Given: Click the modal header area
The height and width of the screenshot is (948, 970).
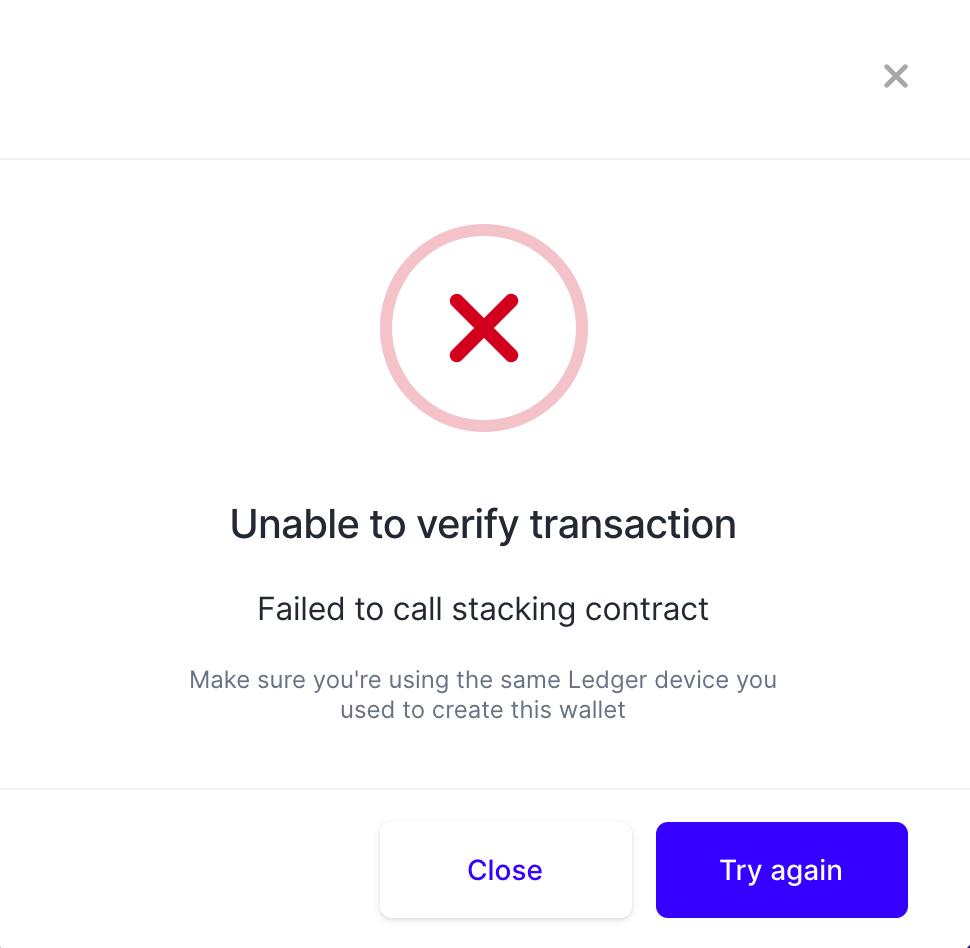Looking at the screenshot, I should (x=484, y=78).
